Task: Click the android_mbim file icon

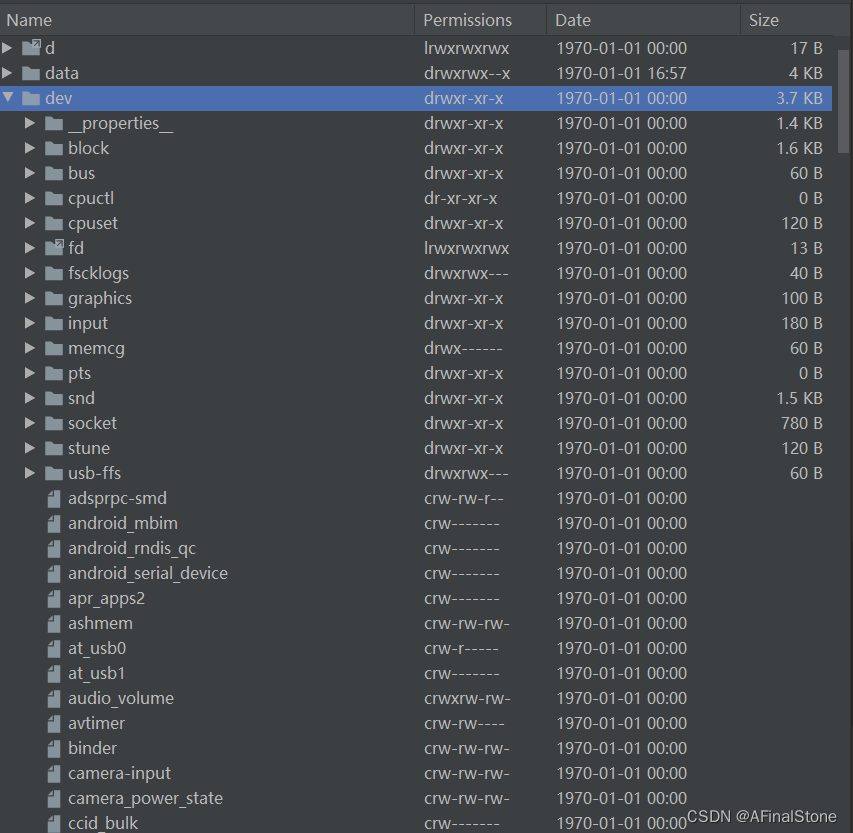Action: point(54,524)
